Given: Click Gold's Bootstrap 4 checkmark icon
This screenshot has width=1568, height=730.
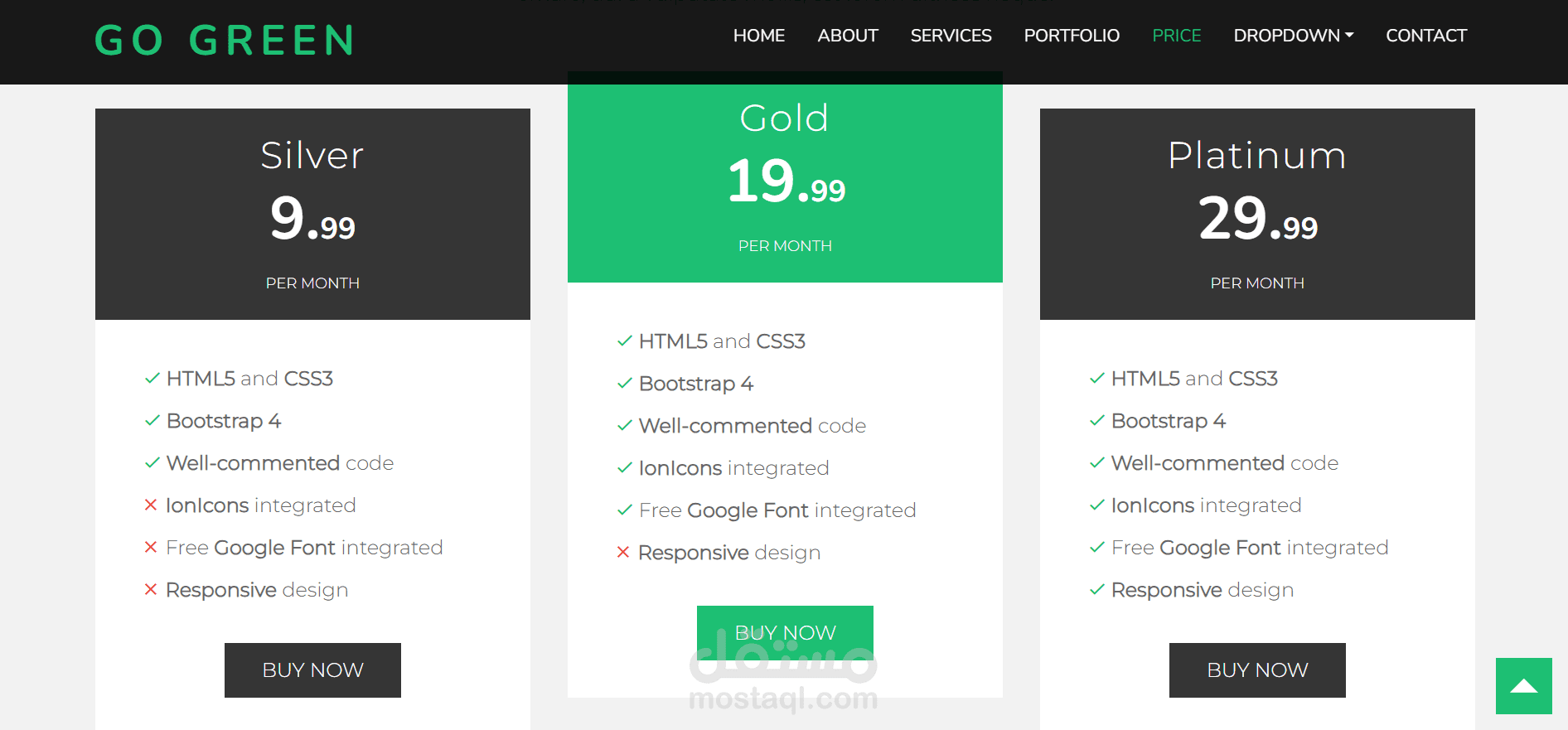Looking at the screenshot, I should (625, 384).
